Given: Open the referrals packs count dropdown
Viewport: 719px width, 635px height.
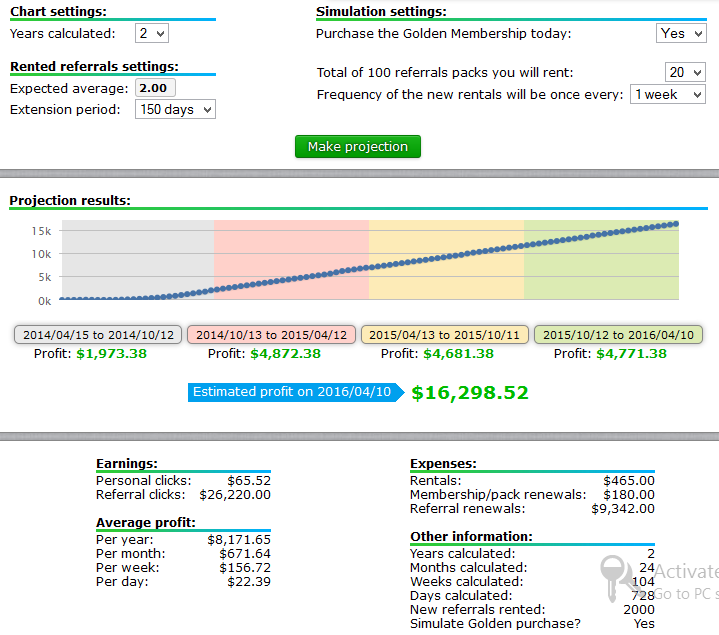Looking at the screenshot, I should (x=685, y=72).
